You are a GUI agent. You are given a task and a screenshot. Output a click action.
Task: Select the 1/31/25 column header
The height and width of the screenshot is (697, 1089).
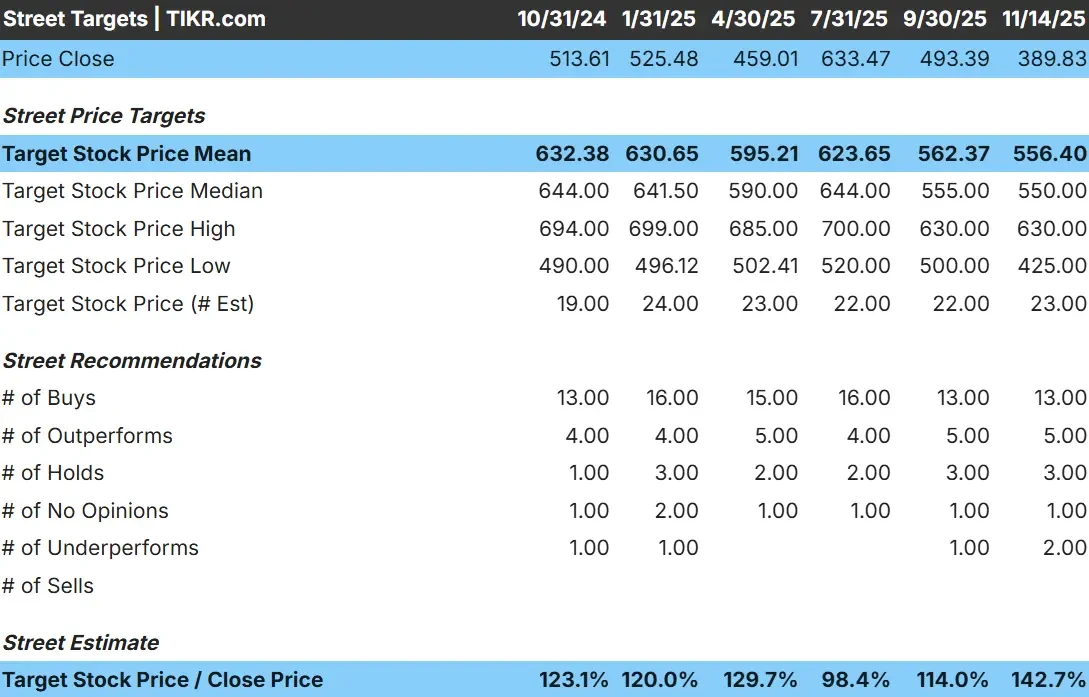(x=658, y=19)
